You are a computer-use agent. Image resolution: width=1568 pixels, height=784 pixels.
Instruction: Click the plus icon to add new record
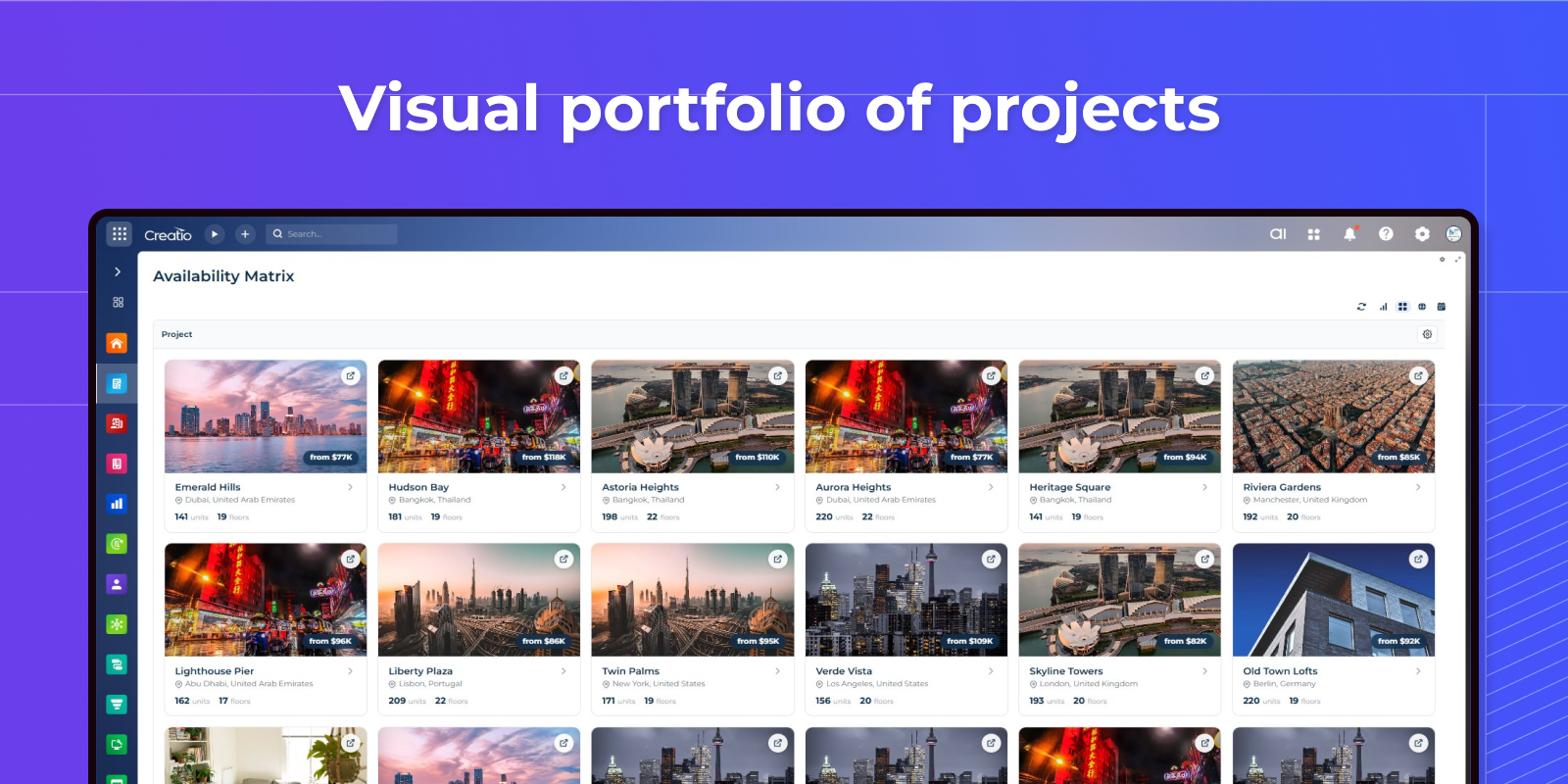245,234
